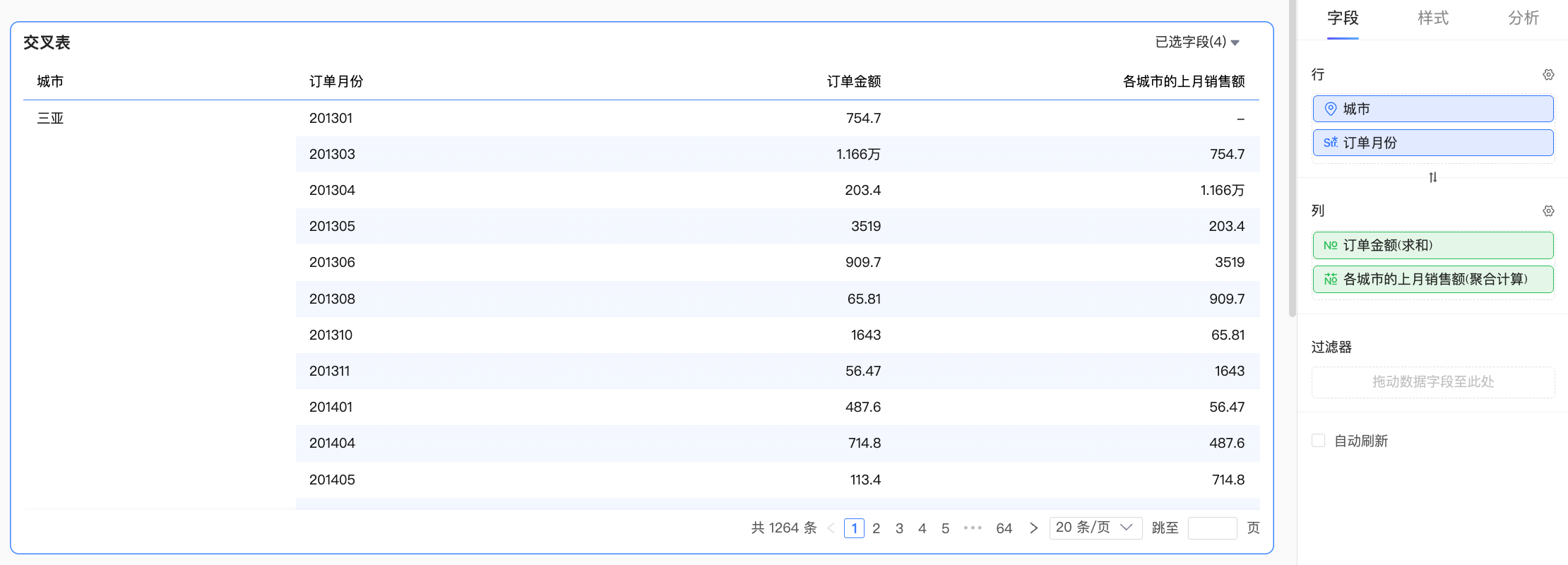This screenshot has width=1568, height=565.
Task: Click the 各城市的上月销售额 column header
Action: tap(1184, 82)
